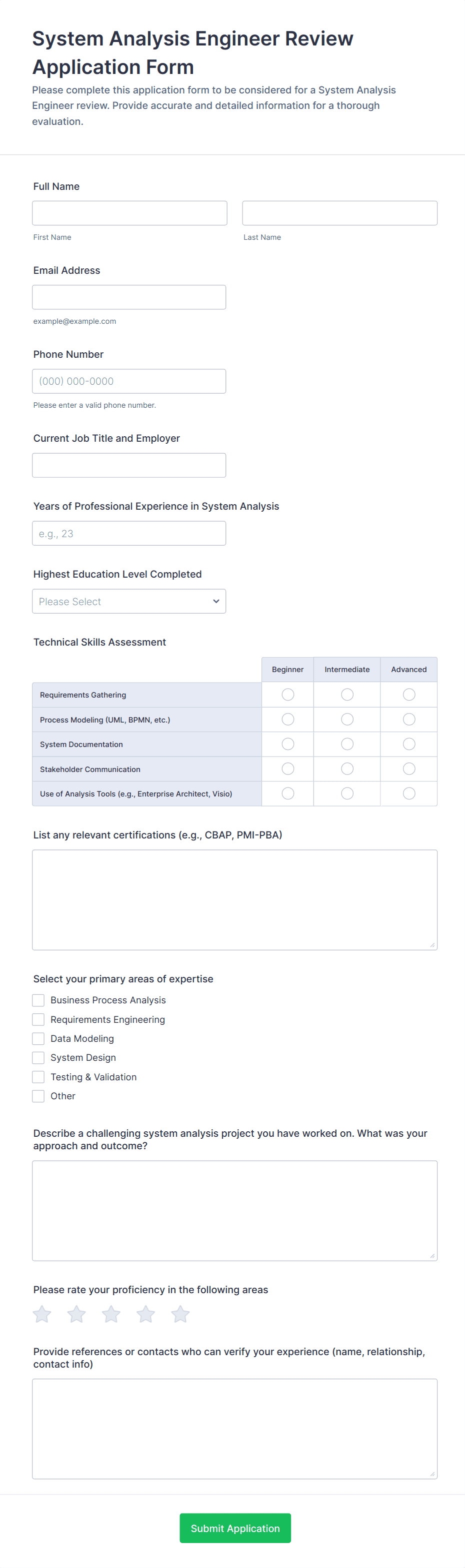Focus the Last Name text box
Image resolution: width=465 pixels, height=1568 pixels.
[x=339, y=213]
